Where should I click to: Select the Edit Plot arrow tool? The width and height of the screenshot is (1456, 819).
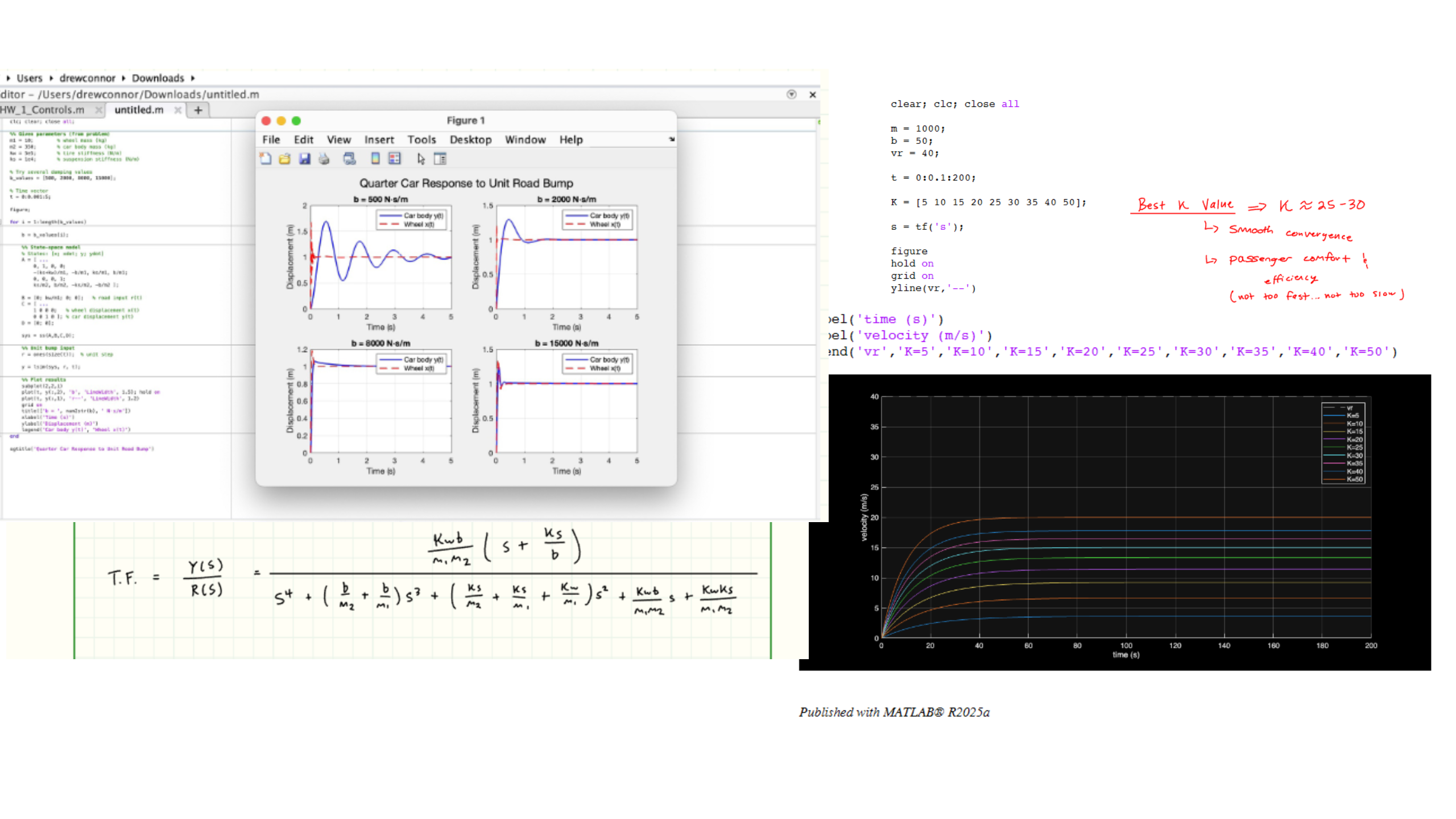(x=421, y=159)
